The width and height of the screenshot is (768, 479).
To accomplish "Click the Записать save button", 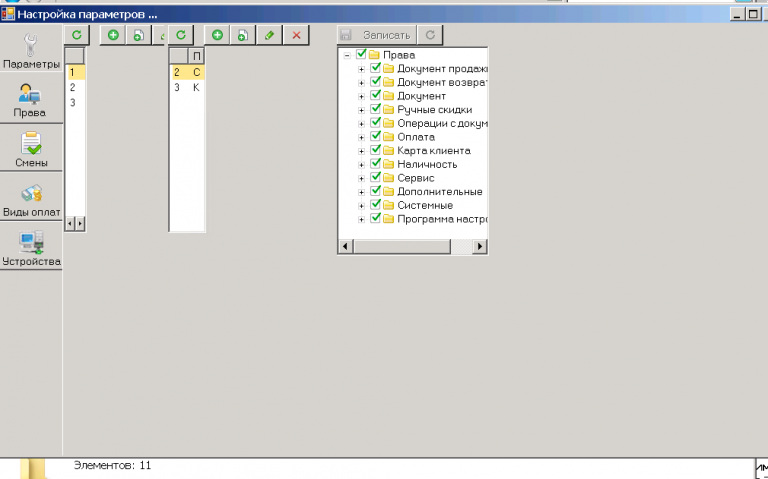I will [x=377, y=35].
